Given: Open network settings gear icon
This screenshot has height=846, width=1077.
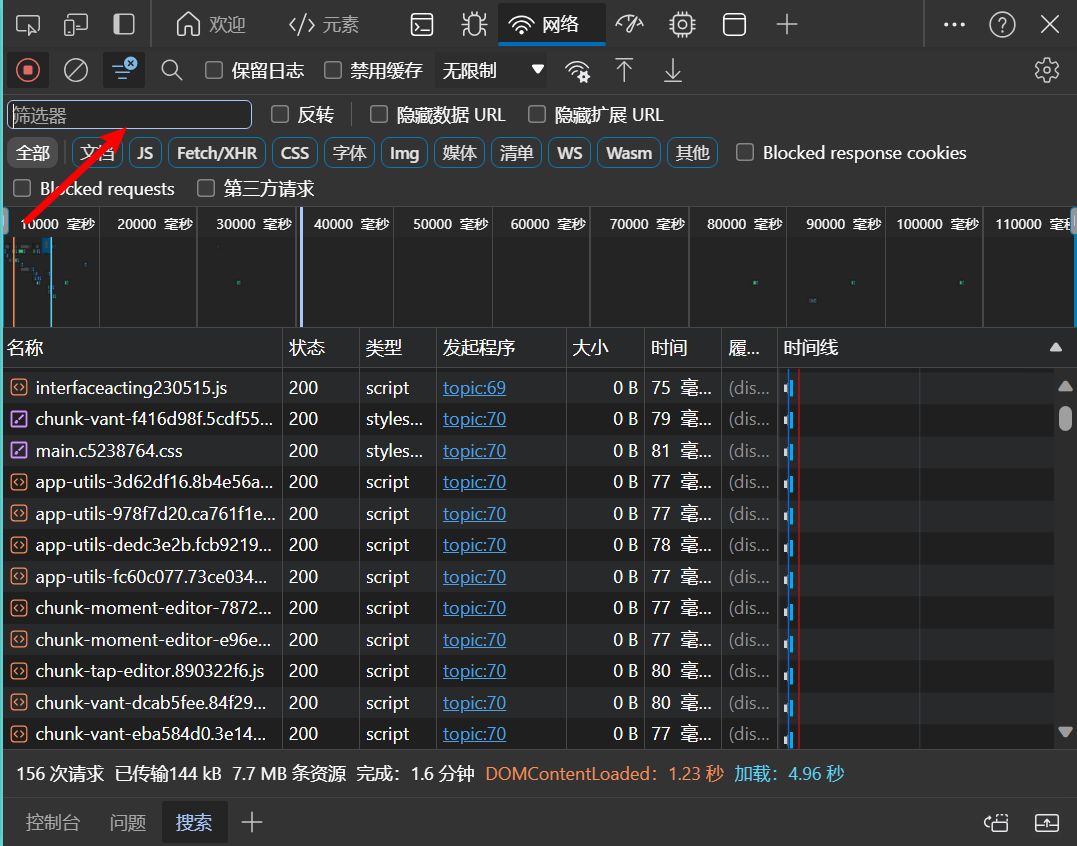Looking at the screenshot, I should [x=1047, y=70].
